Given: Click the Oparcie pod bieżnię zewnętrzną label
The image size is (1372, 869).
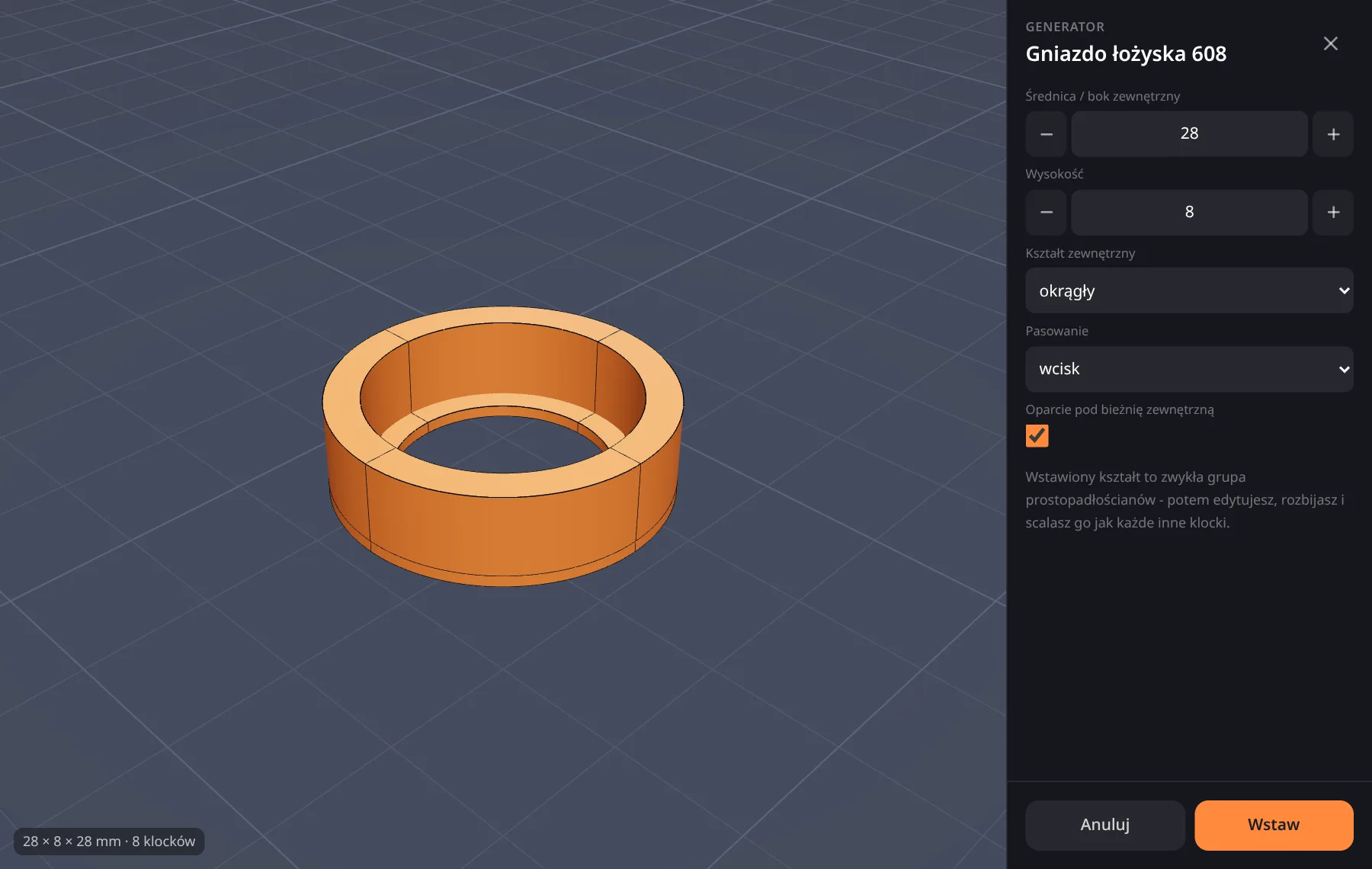Looking at the screenshot, I should pyautogui.click(x=1119, y=409).
